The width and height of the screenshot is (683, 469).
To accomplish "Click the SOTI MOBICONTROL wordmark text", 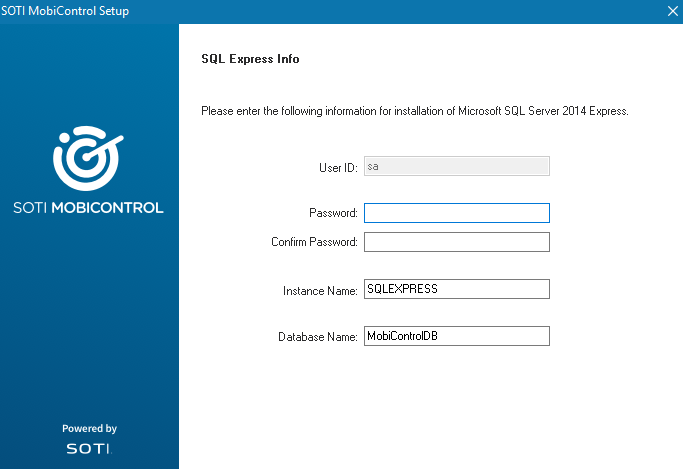I will point(89,208).
